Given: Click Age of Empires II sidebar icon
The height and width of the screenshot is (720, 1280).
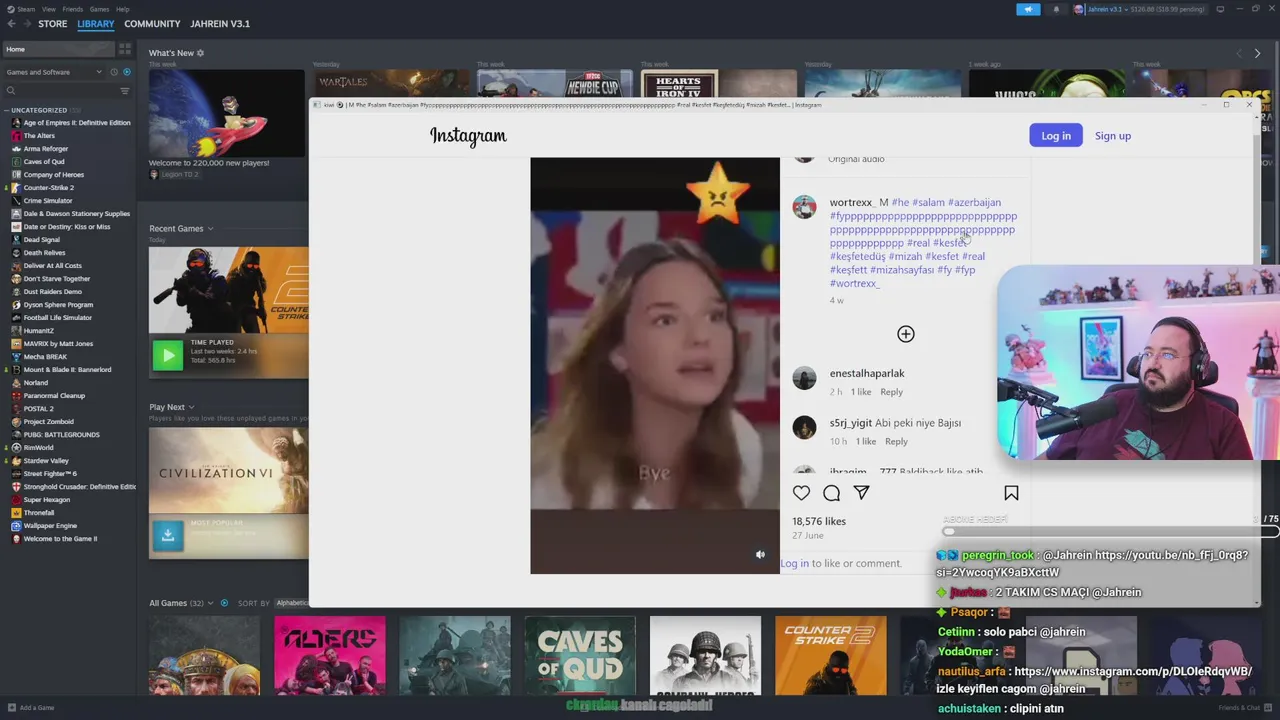Looking at the screenshot, I should (16, 123).
